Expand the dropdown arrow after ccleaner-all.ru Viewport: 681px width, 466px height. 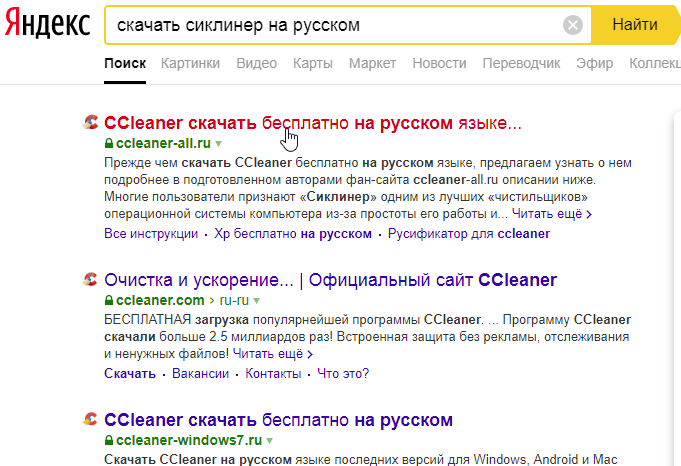click(218, 144)
